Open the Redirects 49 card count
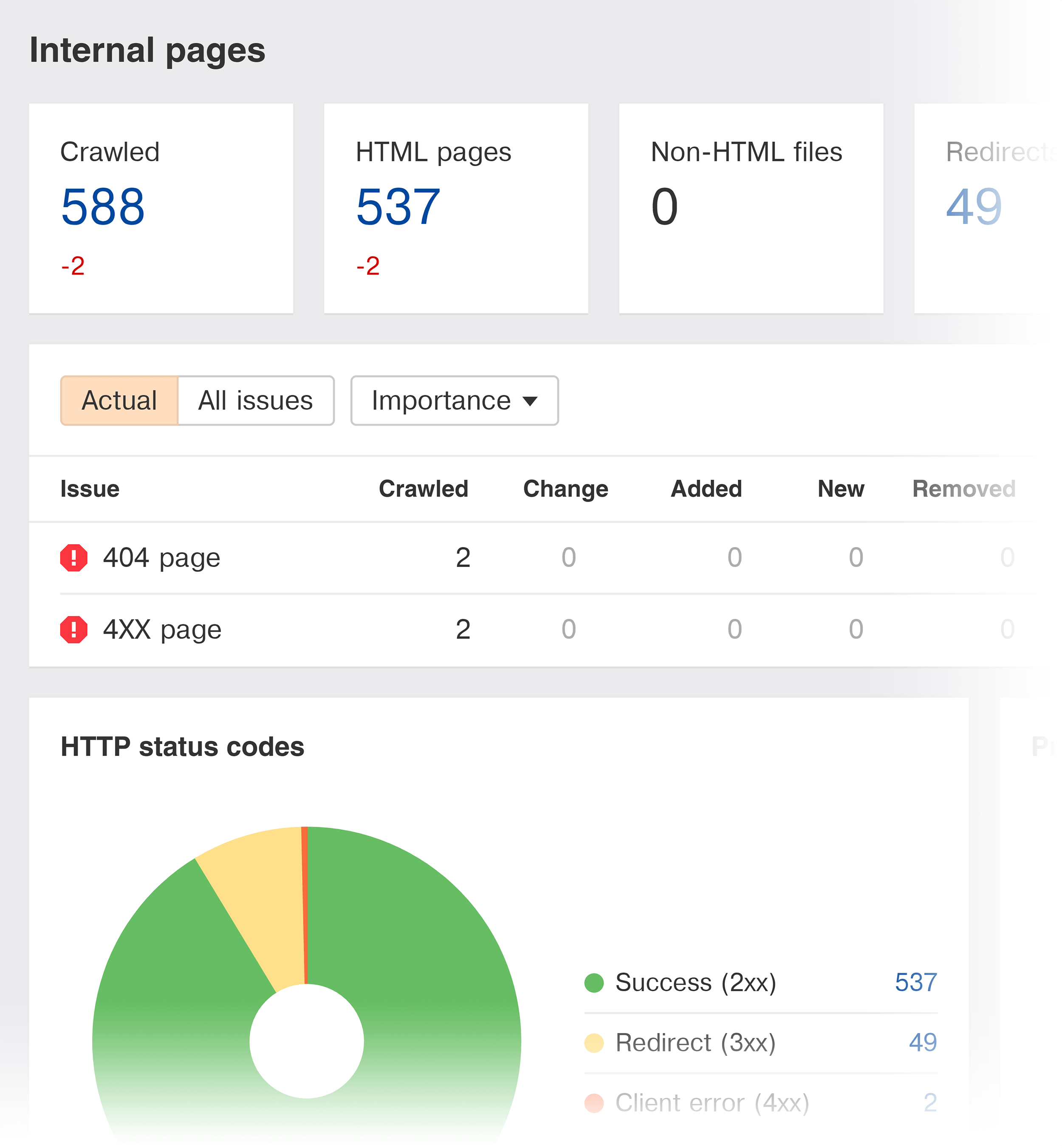 [x=974, y=207]
